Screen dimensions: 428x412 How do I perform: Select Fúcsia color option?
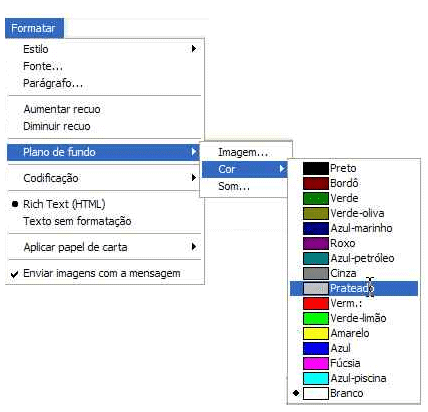coord(354,363)
